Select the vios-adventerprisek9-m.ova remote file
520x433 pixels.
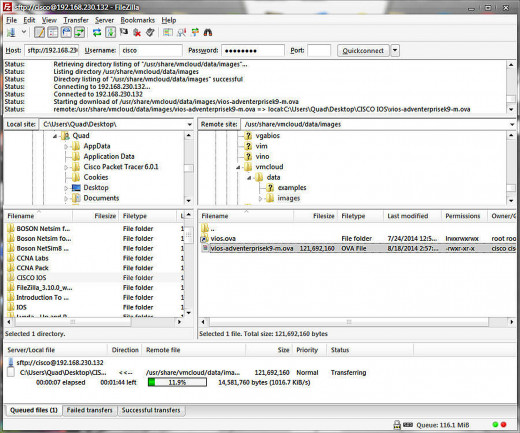358,248
